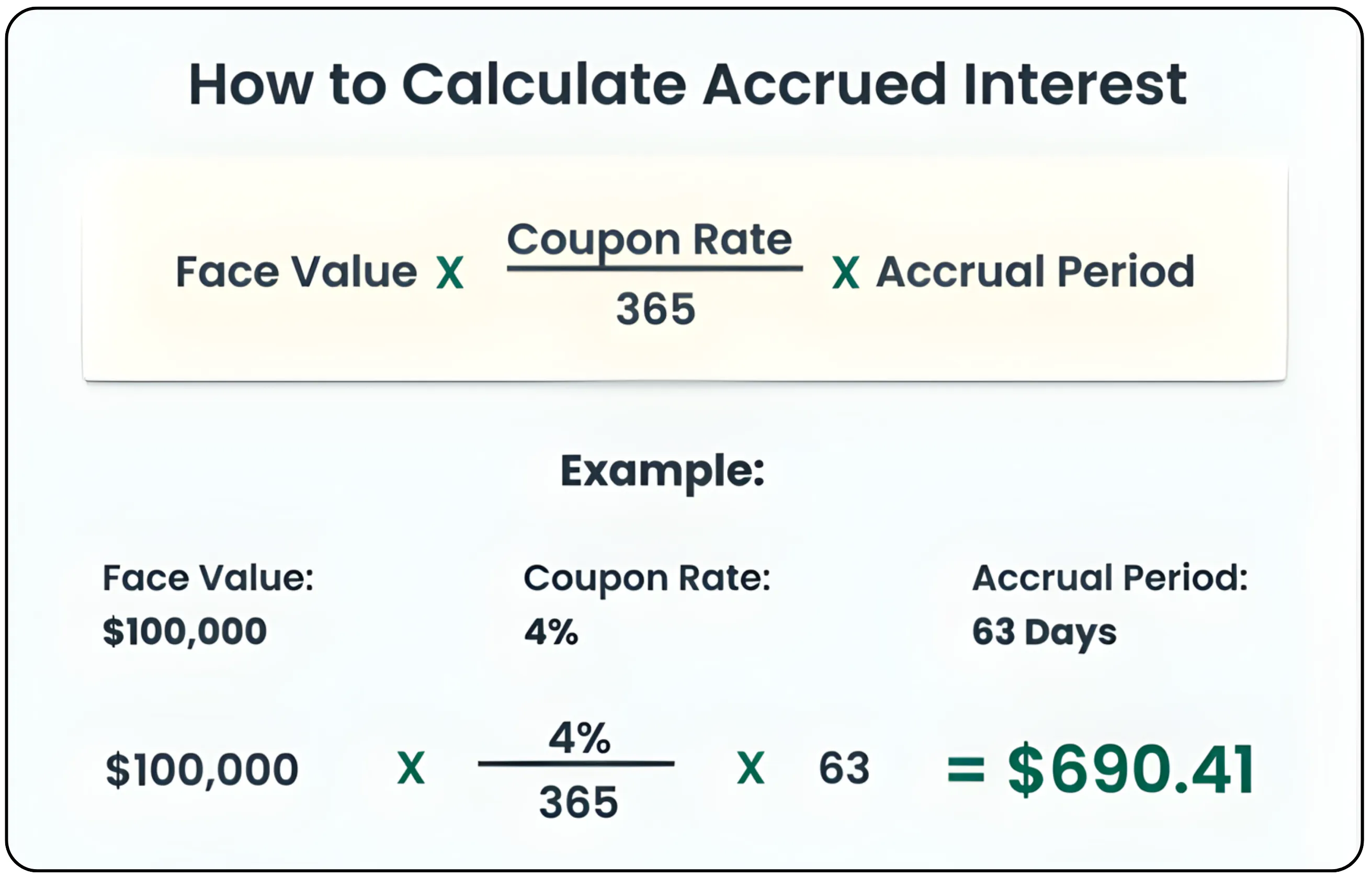1372x877 pixels.
Task: Click the 4% numerator in the bottom calculation
Action: click(x=579, y=737)
